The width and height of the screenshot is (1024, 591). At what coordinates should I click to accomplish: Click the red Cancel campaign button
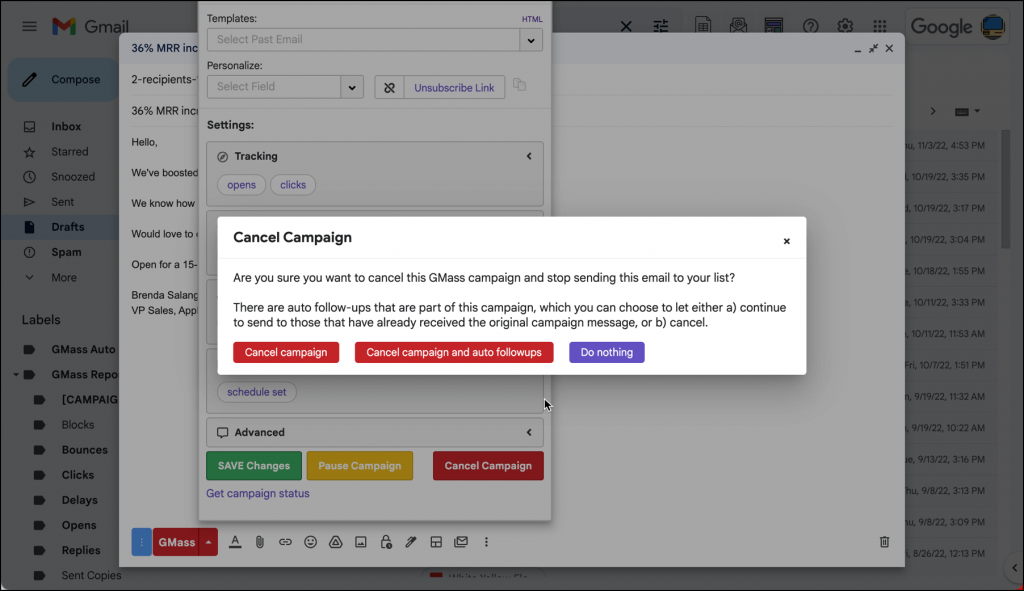(286, 352)
